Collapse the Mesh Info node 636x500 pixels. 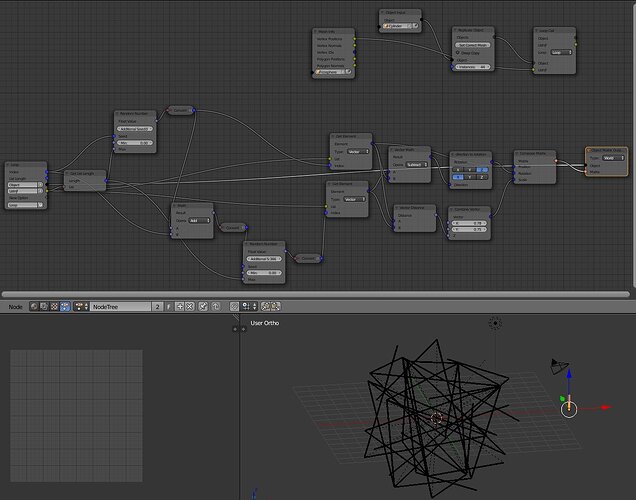tap(315, 31)
